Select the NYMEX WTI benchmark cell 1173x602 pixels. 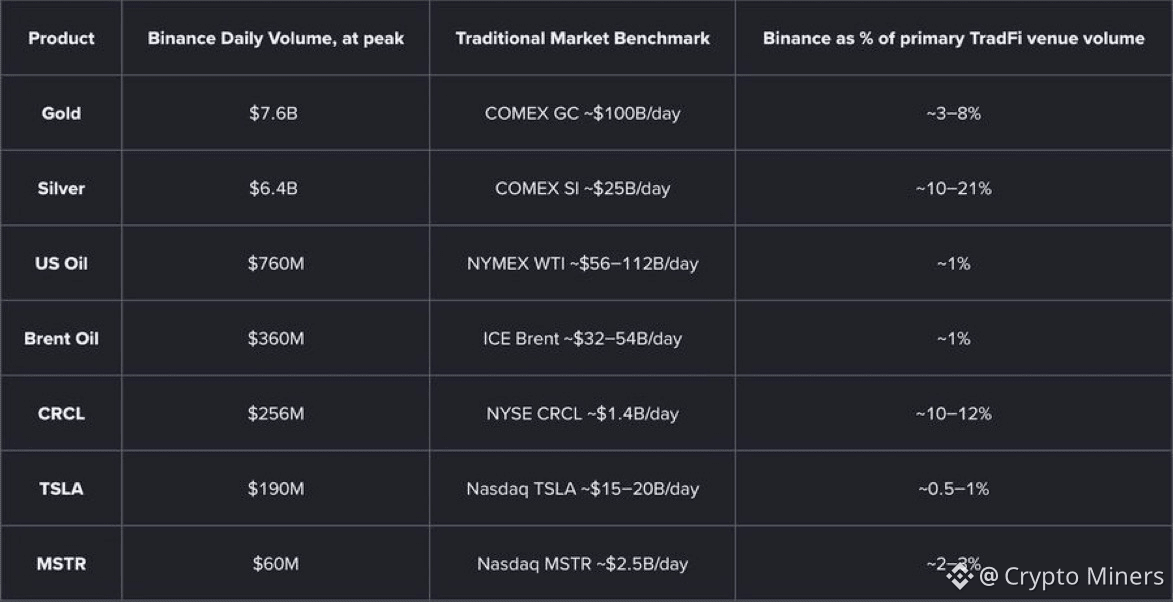point(583,264)
